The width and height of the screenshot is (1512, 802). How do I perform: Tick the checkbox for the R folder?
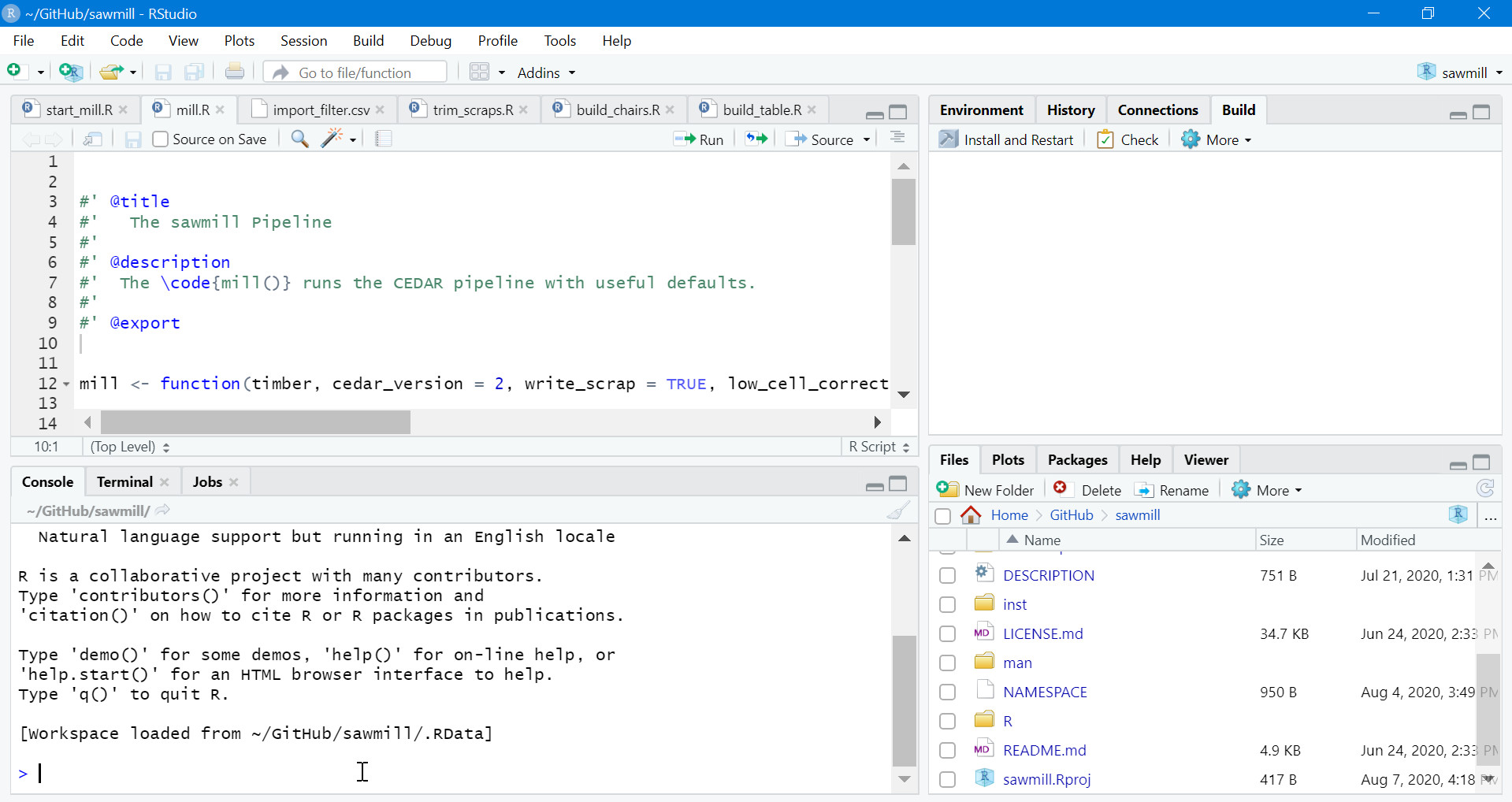[948, 722]
